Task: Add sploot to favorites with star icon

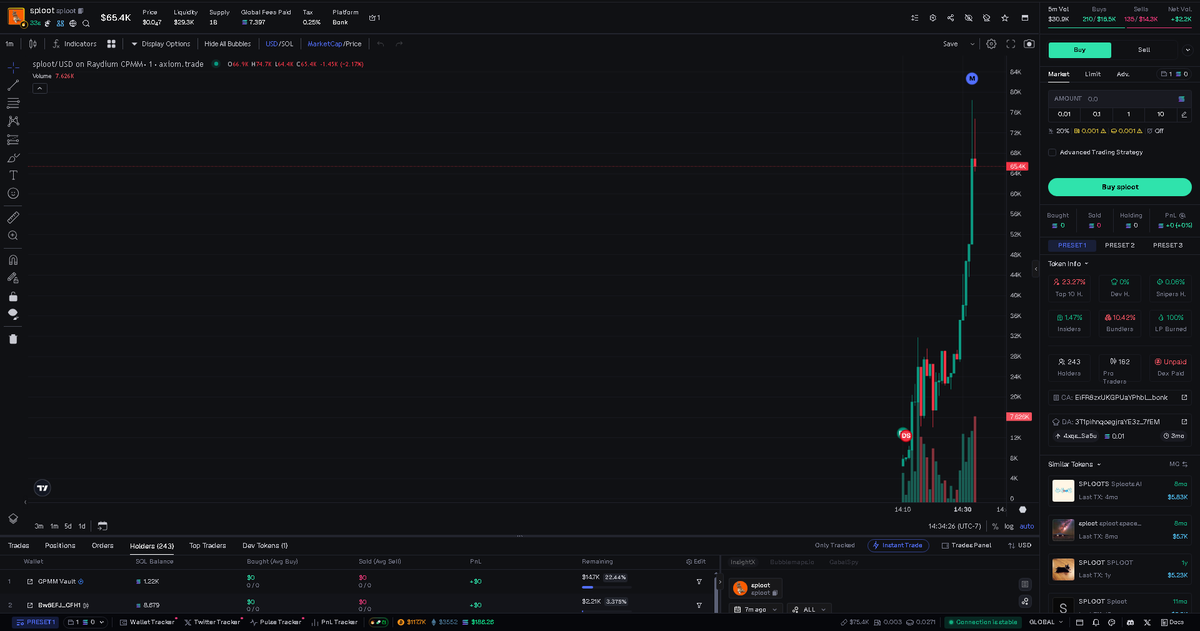Action: 1004,17
